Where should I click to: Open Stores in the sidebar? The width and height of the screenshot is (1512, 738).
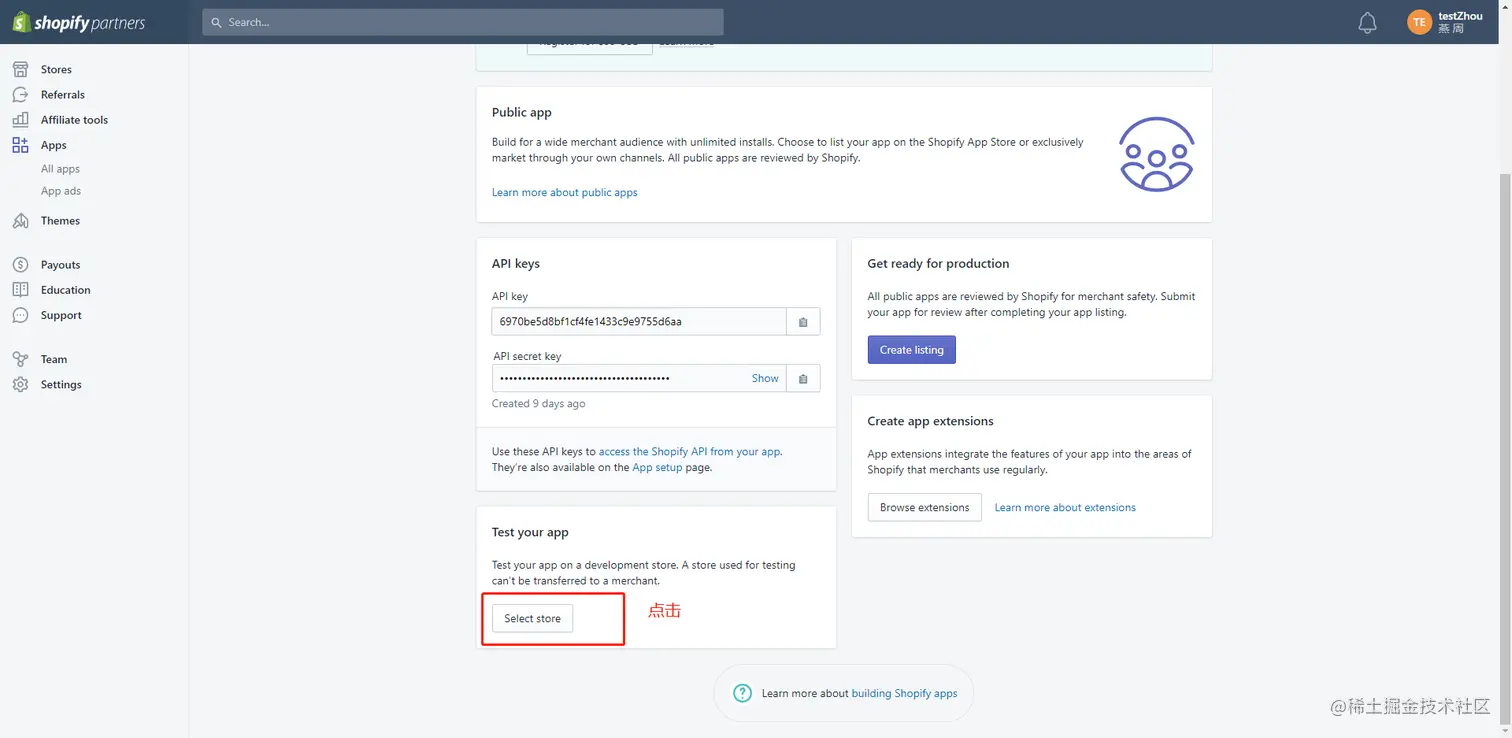pyautogui.click(x=56, y=70)
